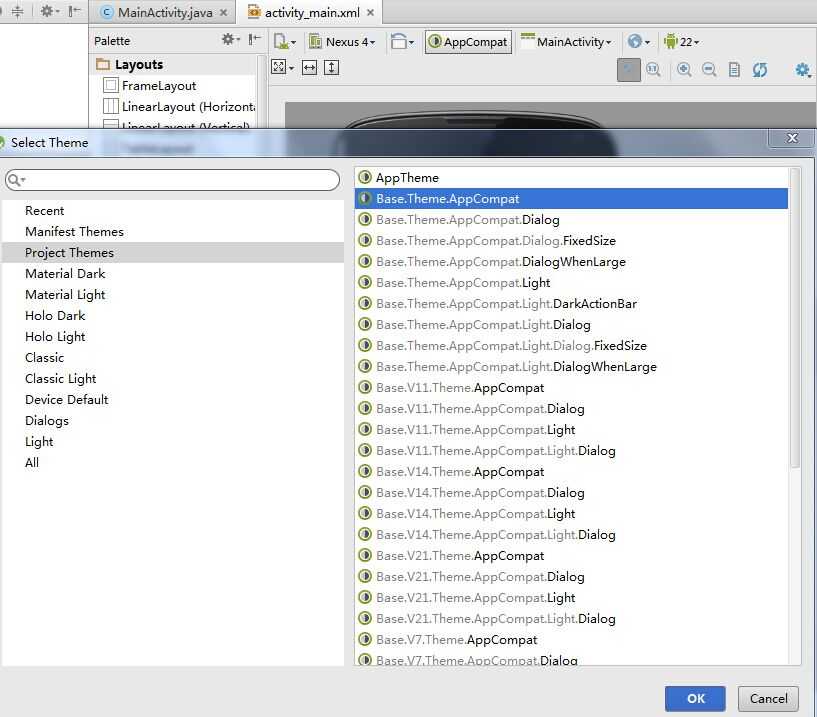The width and height of the screenshot is (817, 717).
Task: Confirm theme selection with OK
Action: (x=695, y=698)
